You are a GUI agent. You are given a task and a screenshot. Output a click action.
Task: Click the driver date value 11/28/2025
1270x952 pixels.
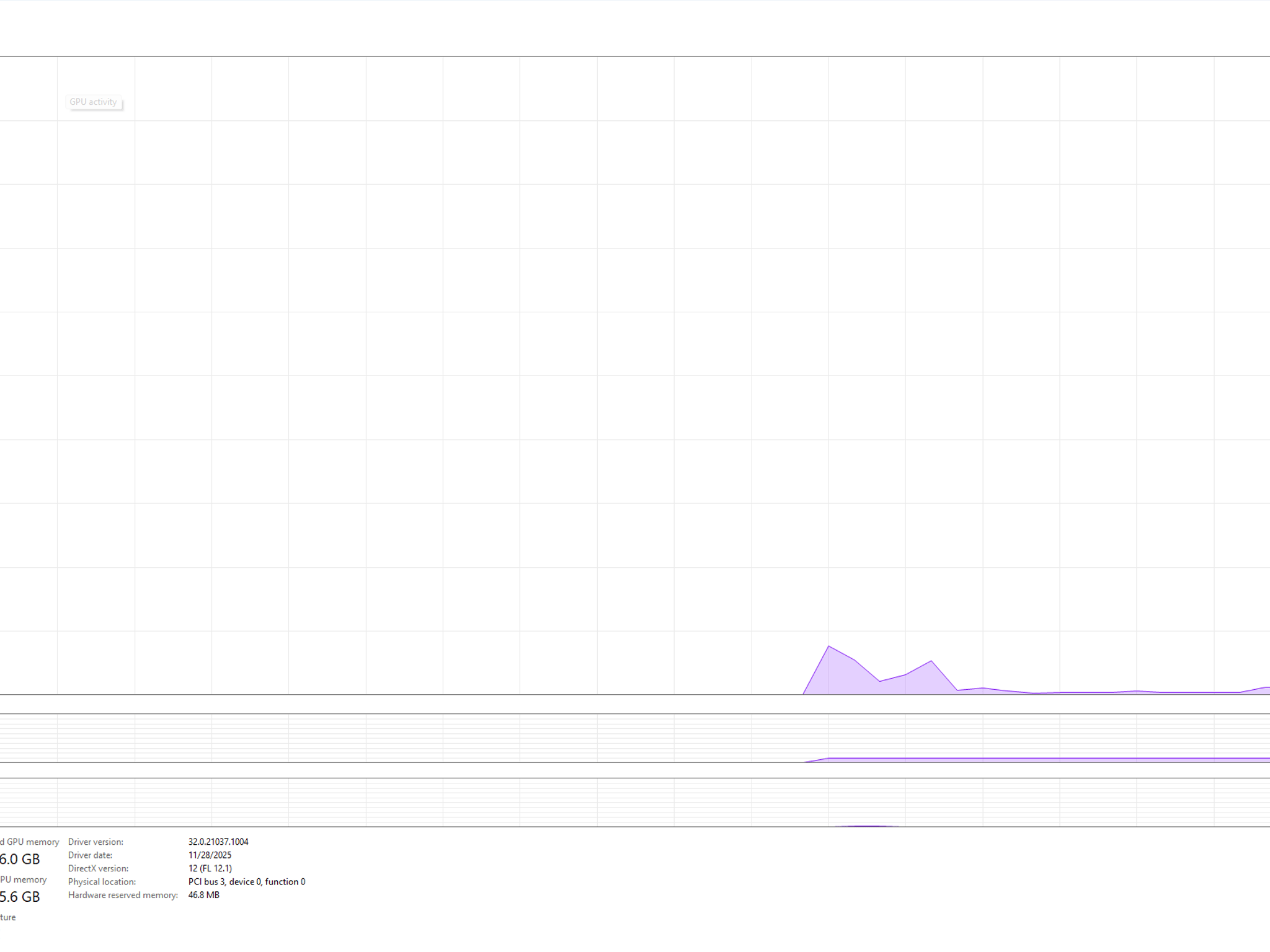(210, 855)
